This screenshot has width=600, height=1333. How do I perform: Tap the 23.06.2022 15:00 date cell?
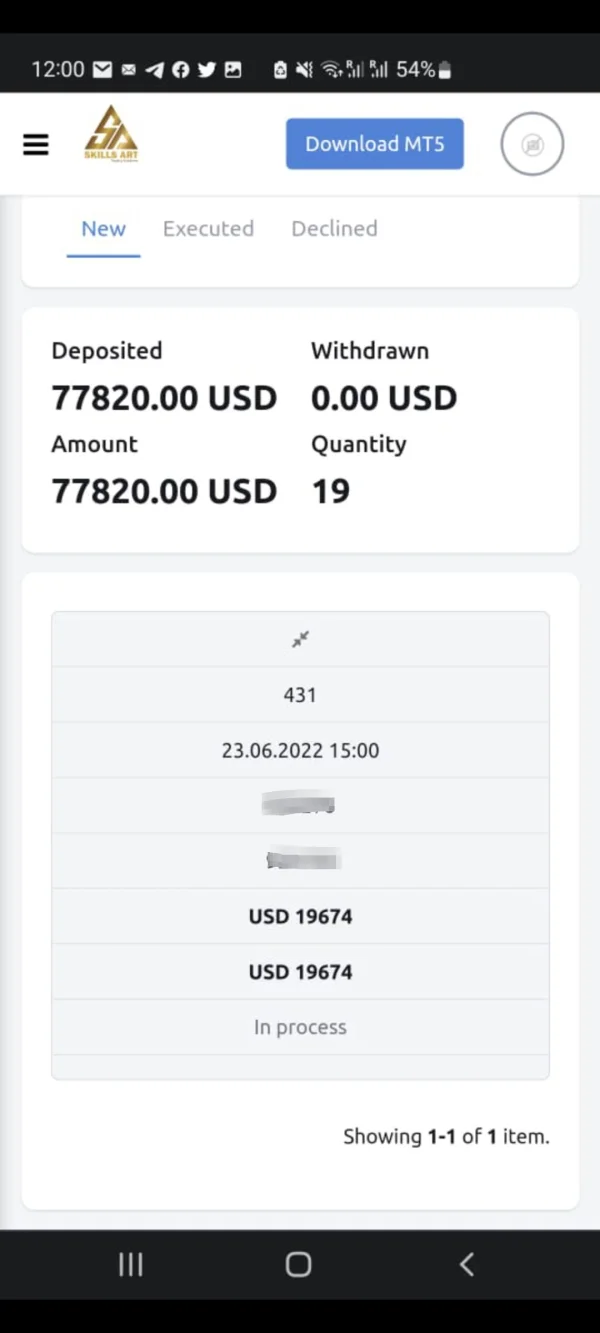click(x=300, y=750)
